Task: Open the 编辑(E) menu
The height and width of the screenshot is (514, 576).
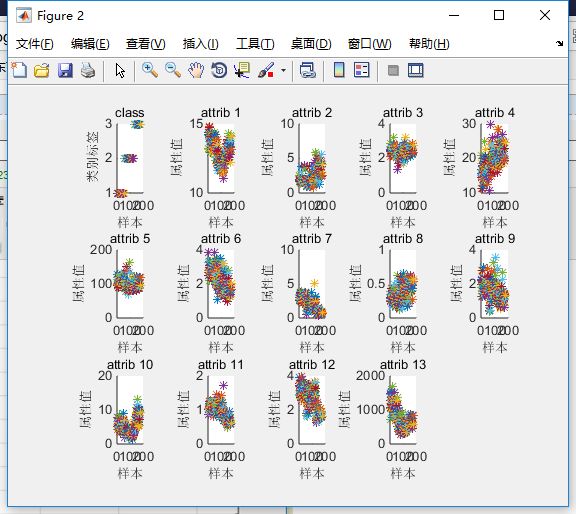Action: pos(90,44)
